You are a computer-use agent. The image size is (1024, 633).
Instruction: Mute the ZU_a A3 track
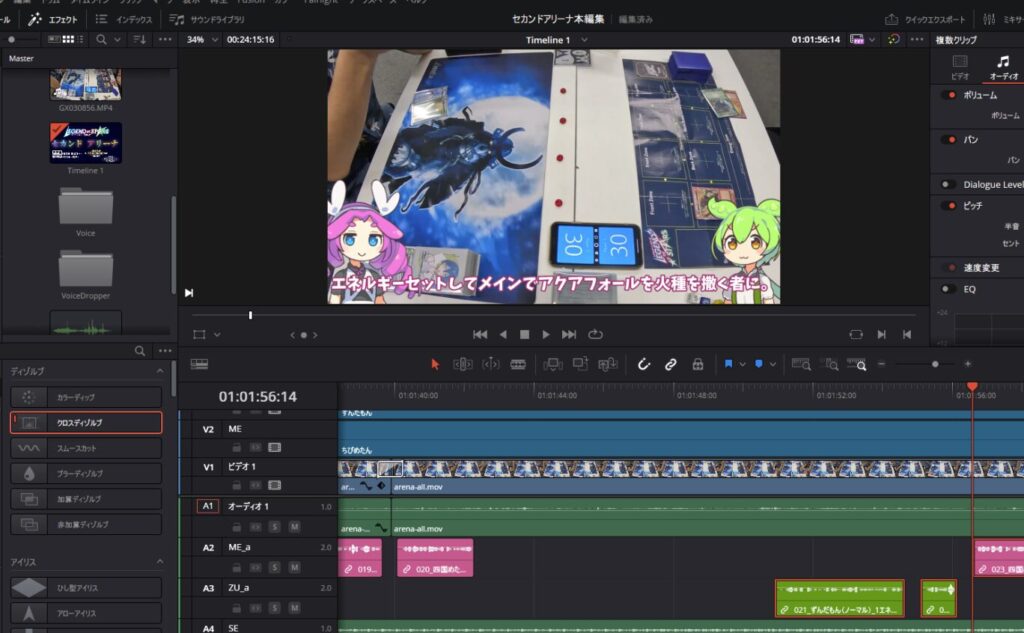295,608
